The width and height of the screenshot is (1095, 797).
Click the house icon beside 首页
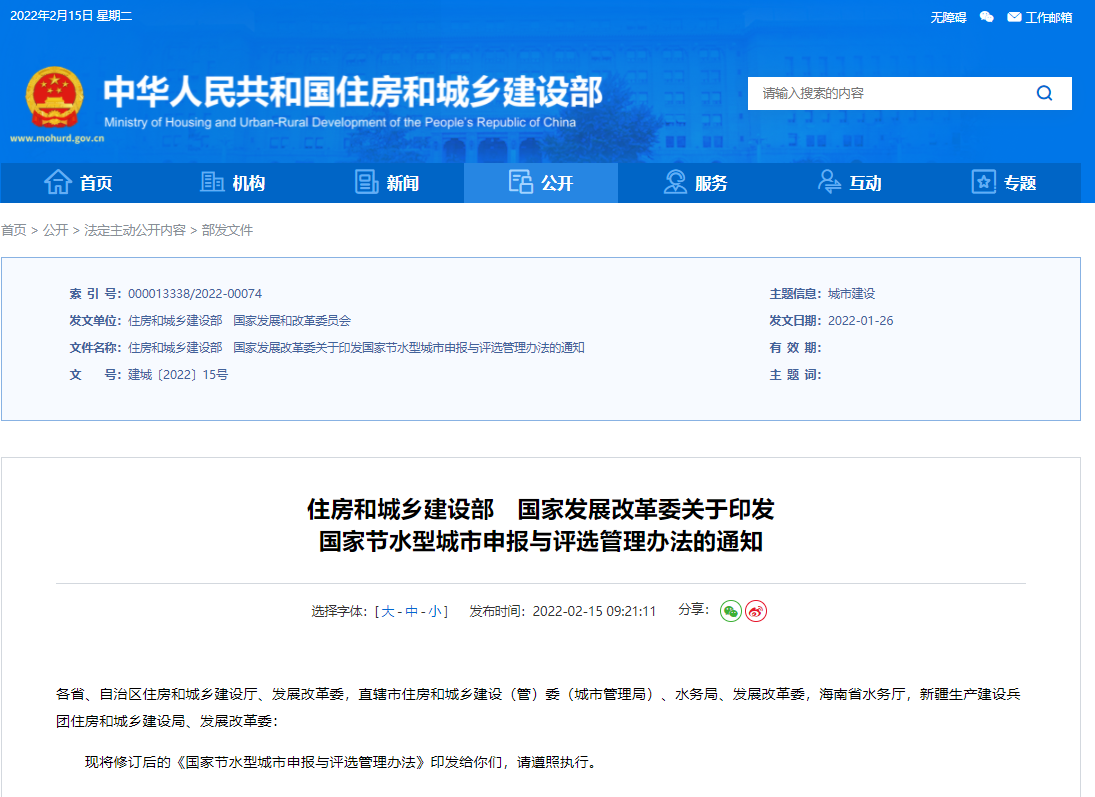coord(58,183)
